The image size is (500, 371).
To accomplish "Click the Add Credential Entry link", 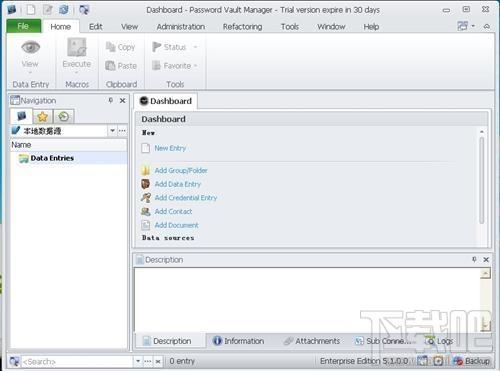I will click(186, 198).
